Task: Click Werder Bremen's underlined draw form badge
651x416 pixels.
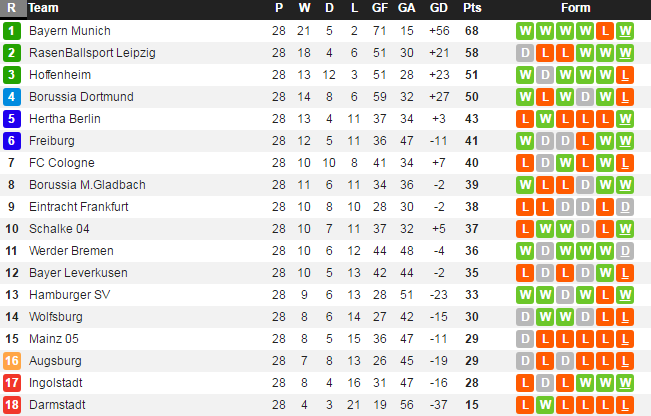Action: pyautogui.click(x=625, y=250)
